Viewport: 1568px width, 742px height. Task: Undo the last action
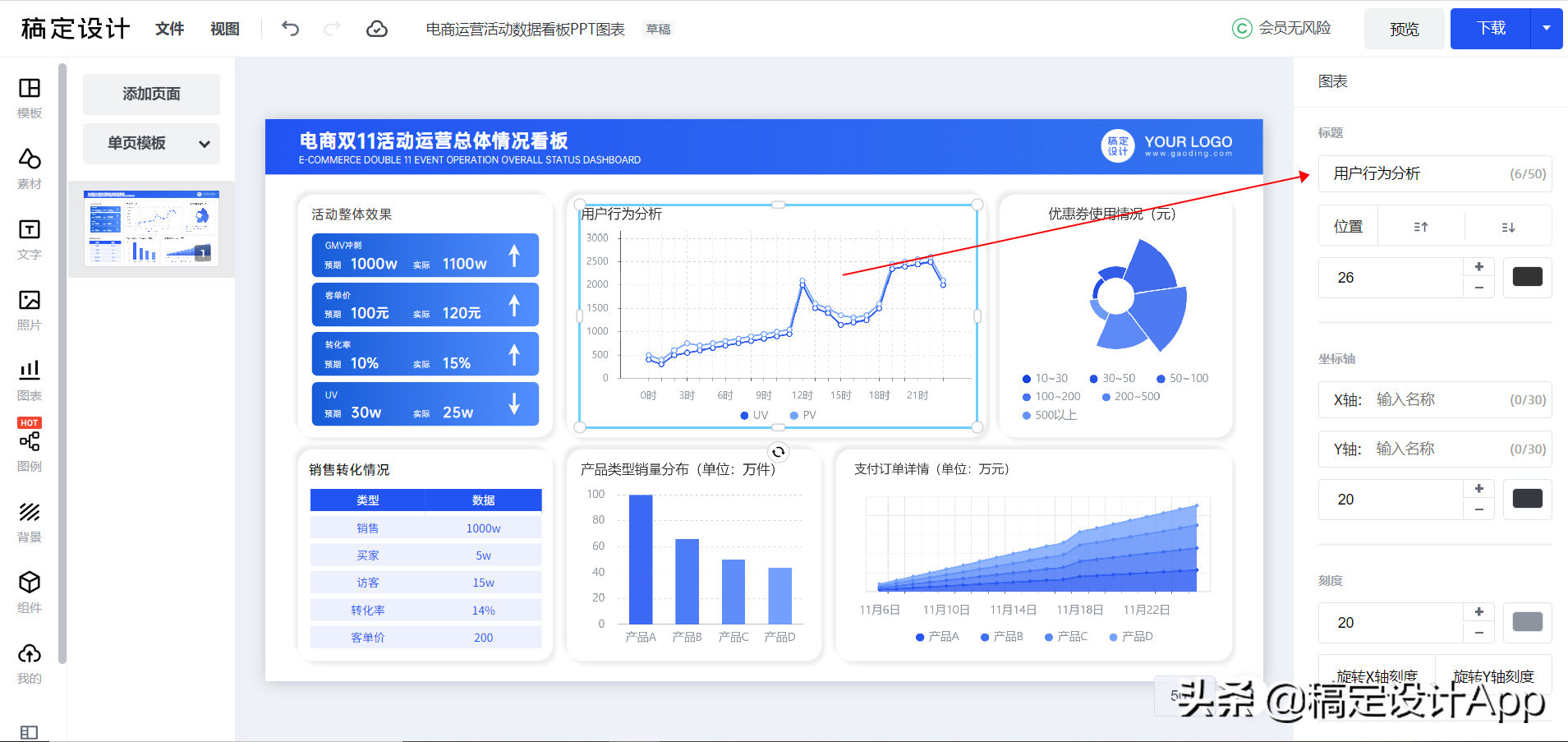[290, 29]
